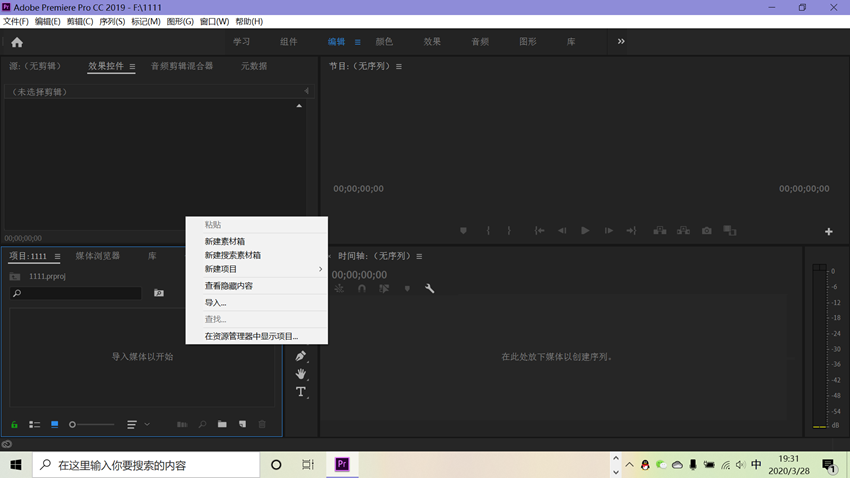Open the 效果 workspace
Viewport: 850px width, 478px height.
tap(432, 42)
